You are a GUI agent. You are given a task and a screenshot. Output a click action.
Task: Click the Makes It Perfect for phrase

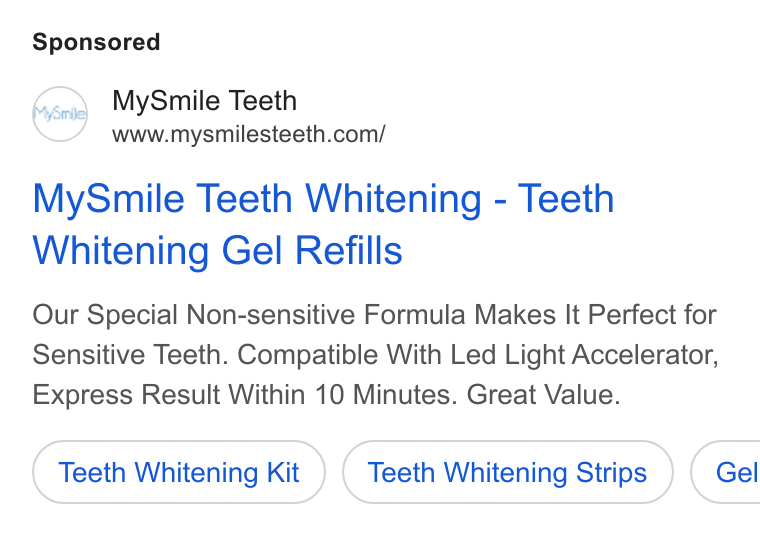595,315
